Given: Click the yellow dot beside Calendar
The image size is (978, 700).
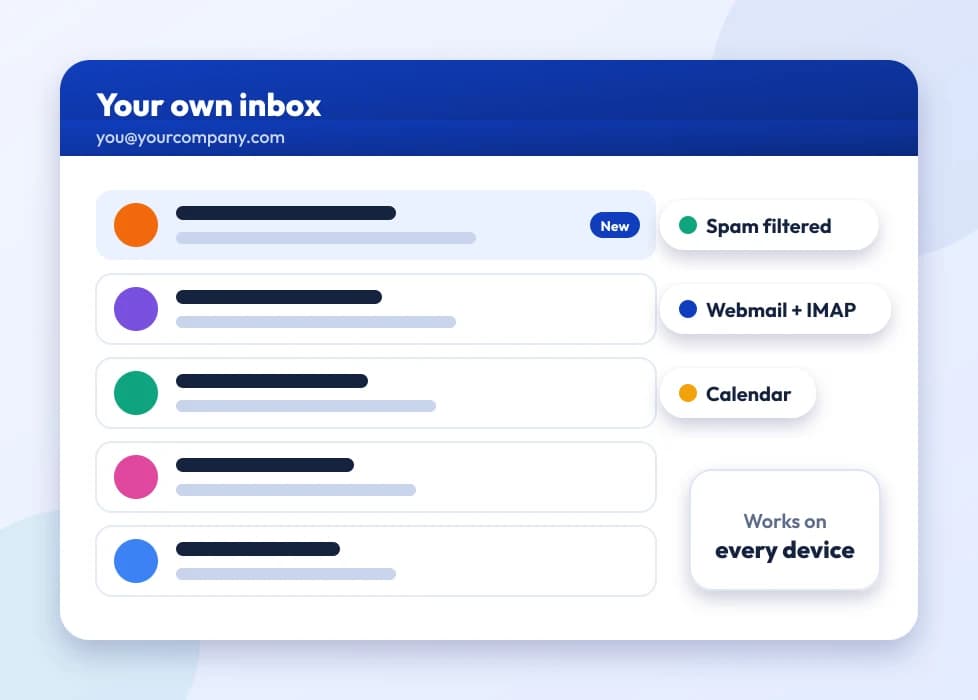Looking at the screenshot, I should (688, 393).
